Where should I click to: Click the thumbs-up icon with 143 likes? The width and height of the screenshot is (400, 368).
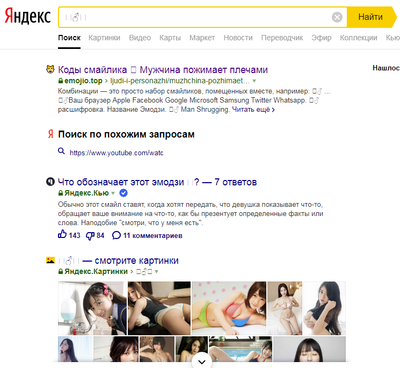point(62,235)
